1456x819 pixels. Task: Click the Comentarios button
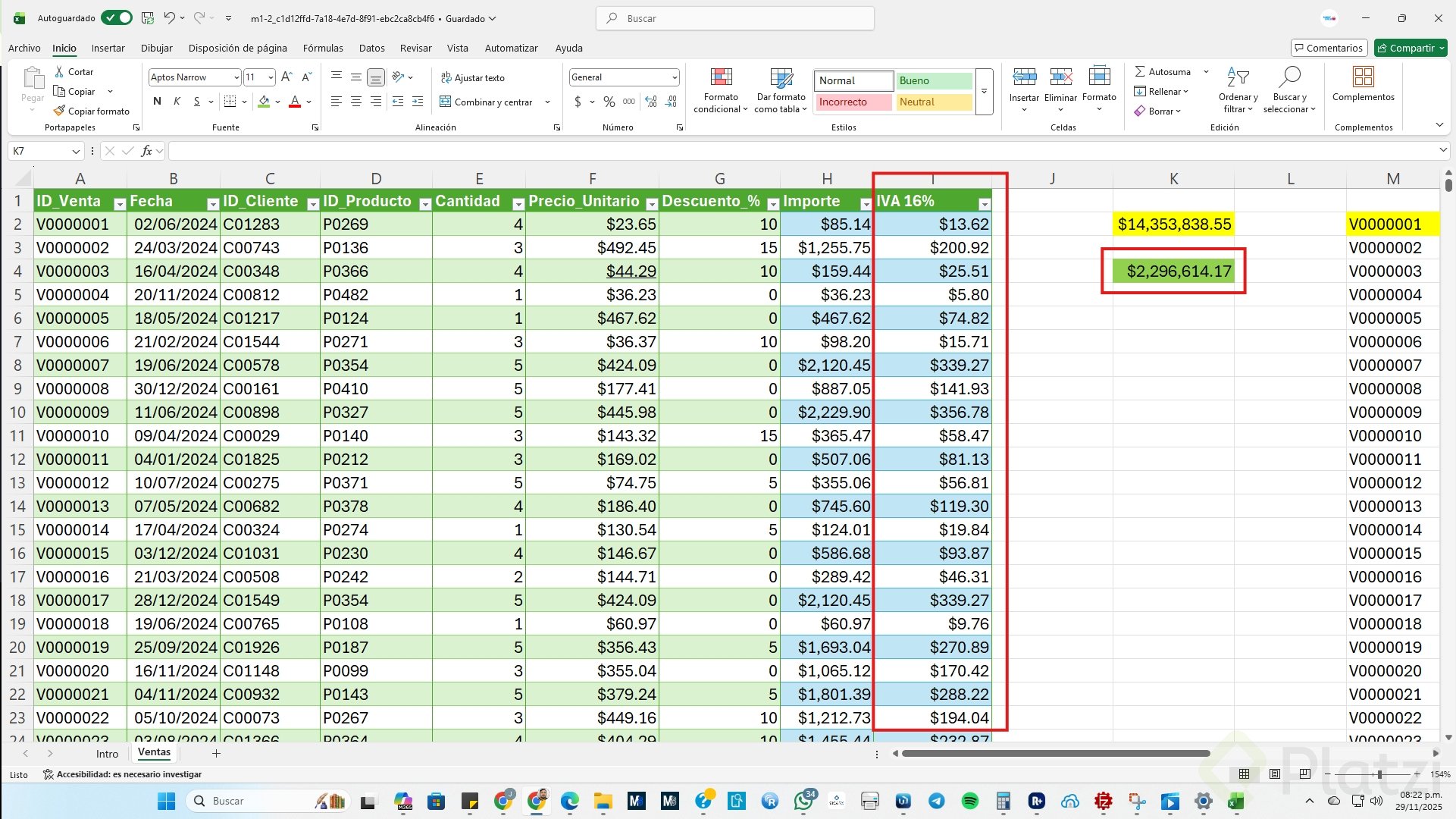tap(1329, 48)
